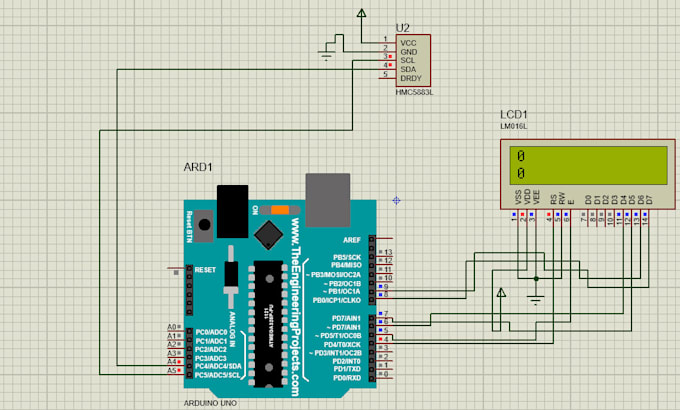
Task: Click the VEE pin label on LCD
Action: (x=536, y=197)
